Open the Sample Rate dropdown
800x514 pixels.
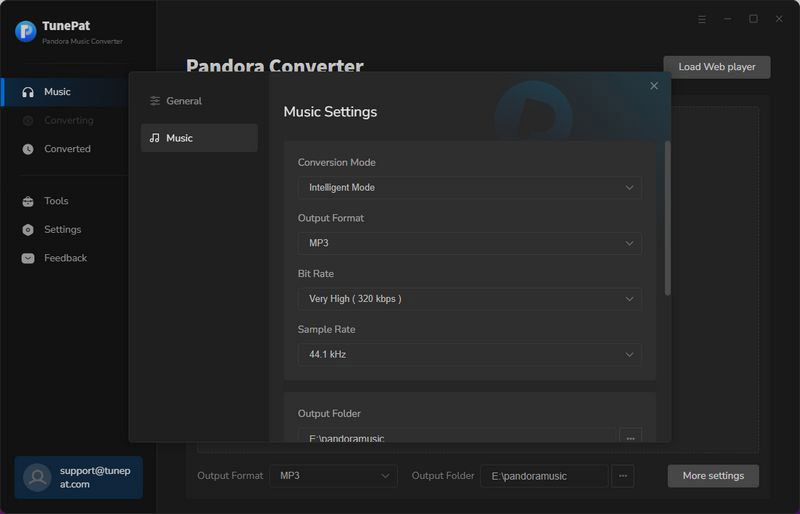pyautogui.click(x=469, y=354)
